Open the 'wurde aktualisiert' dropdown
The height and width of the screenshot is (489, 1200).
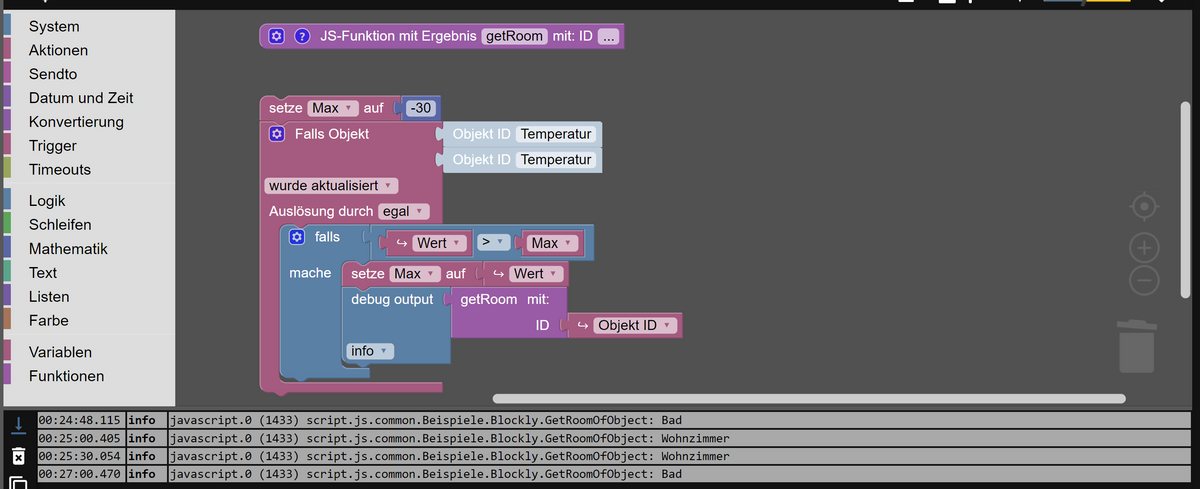[331, 186]
